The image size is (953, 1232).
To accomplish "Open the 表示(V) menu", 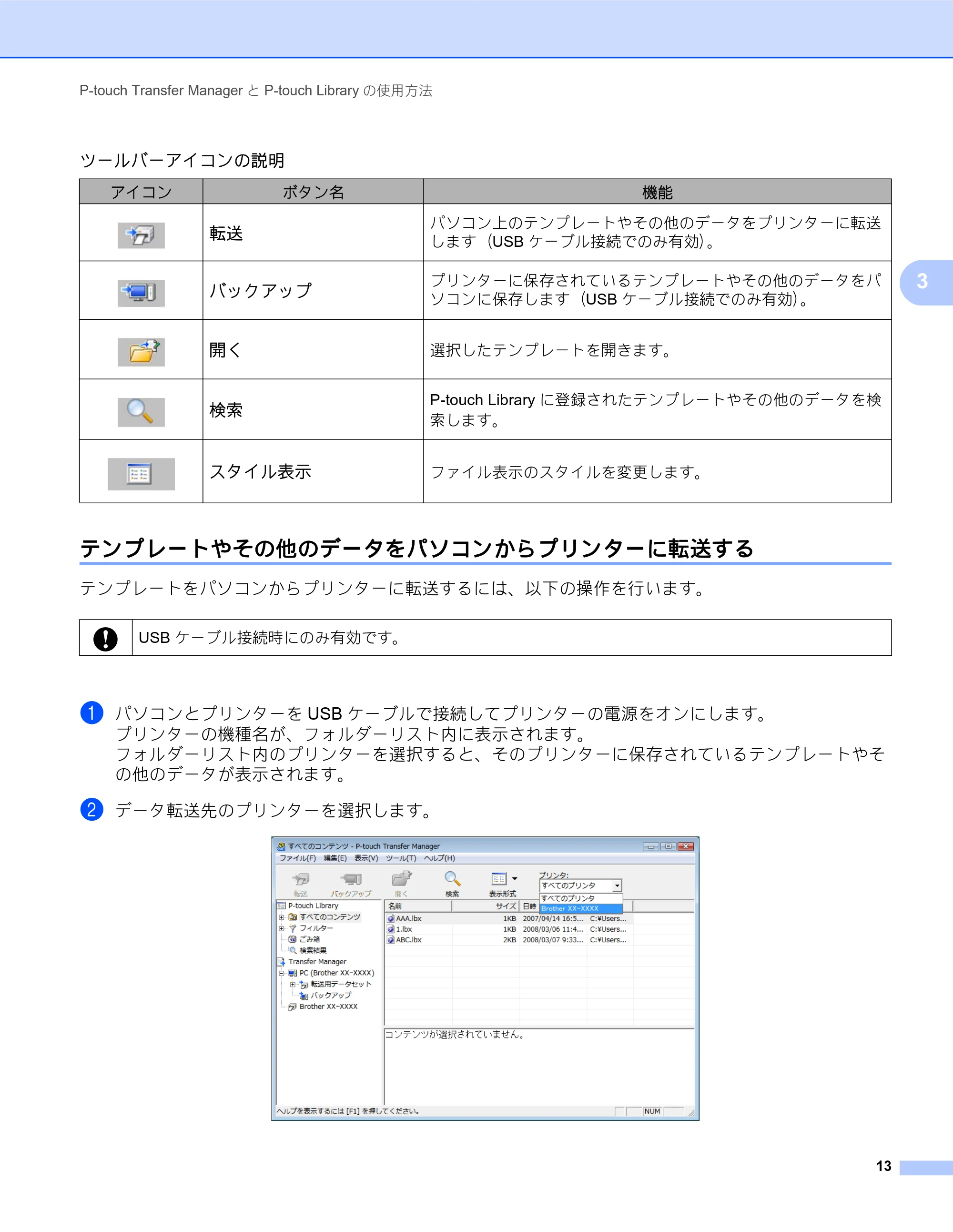I will pos(366,858).
